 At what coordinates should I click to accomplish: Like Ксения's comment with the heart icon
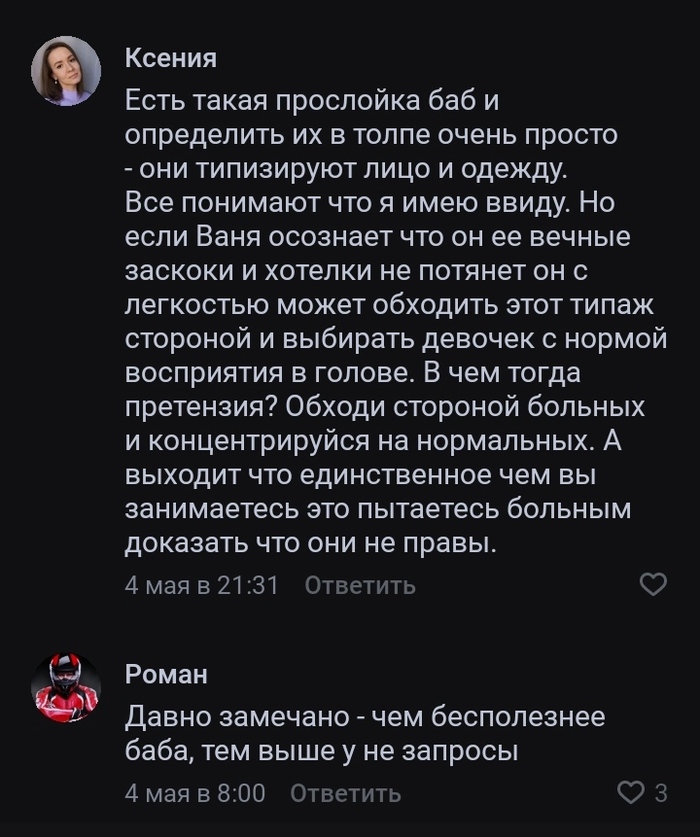click(x=652, y=584)
